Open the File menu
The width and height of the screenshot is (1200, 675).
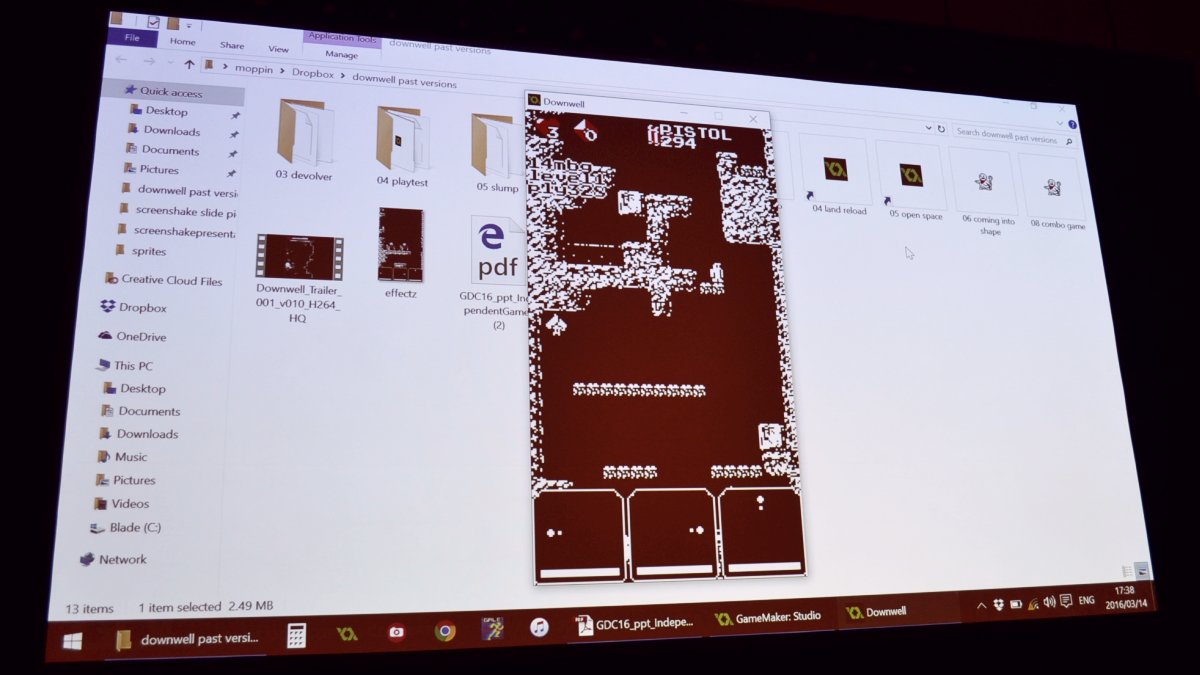pyautogui.click(x=131, y=38)
